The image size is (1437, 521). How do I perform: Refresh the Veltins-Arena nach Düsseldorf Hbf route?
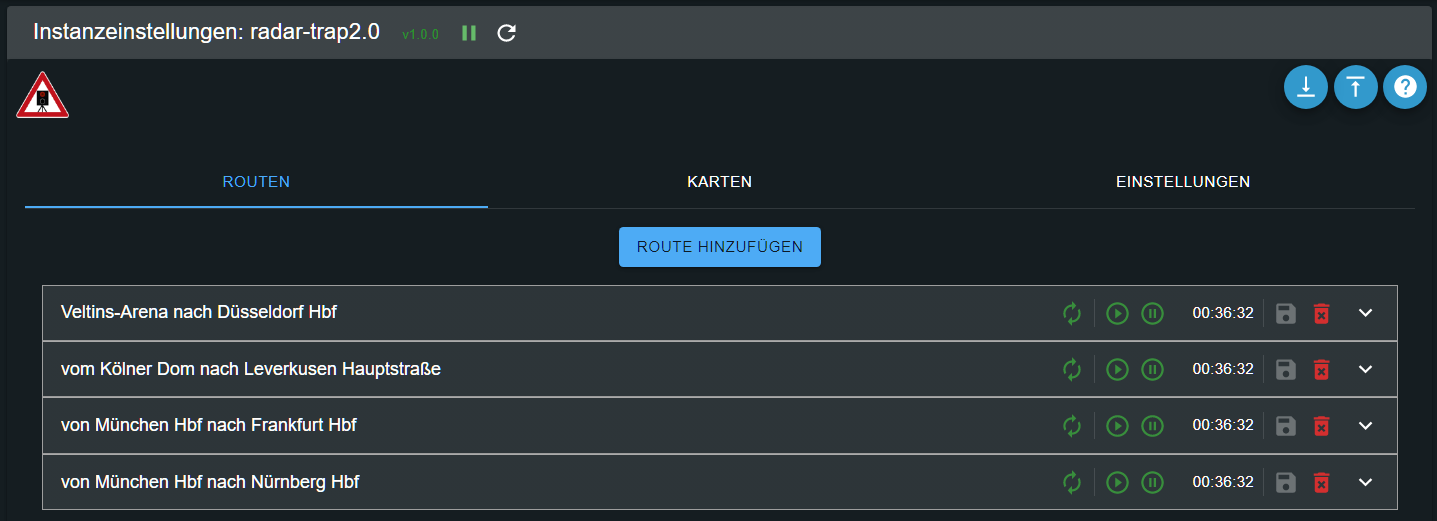[x=1072, y=313]
